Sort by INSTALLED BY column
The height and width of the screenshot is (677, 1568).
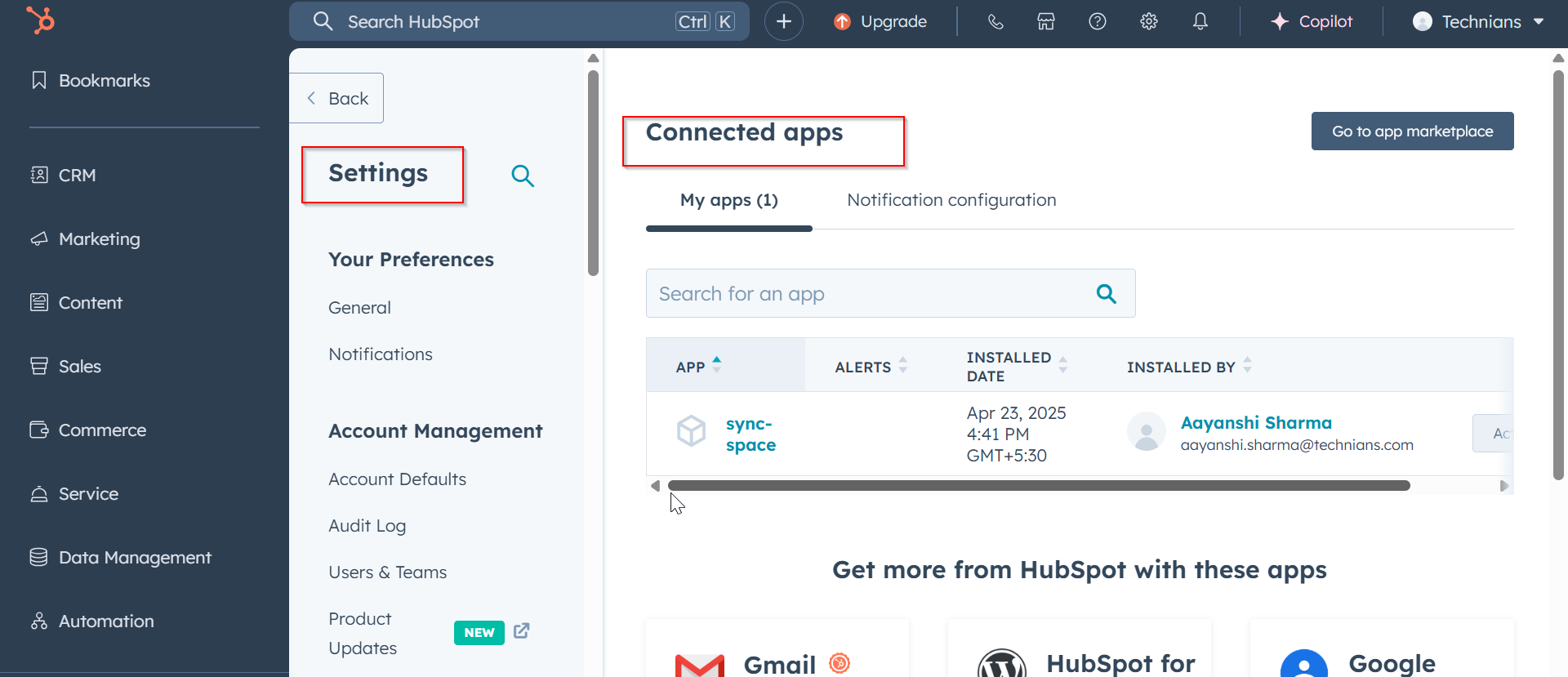click(x=1189, y=367)
